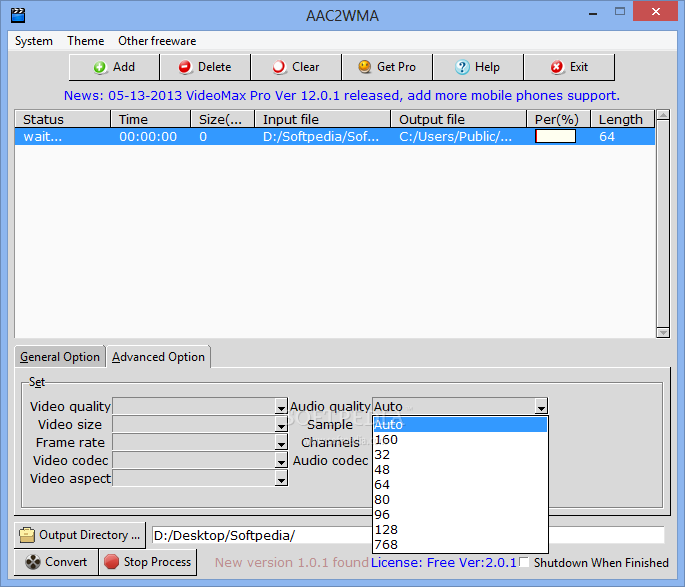Click the Per(%) column header
Viewport: 685px width, 587px height.
(558, 119)
